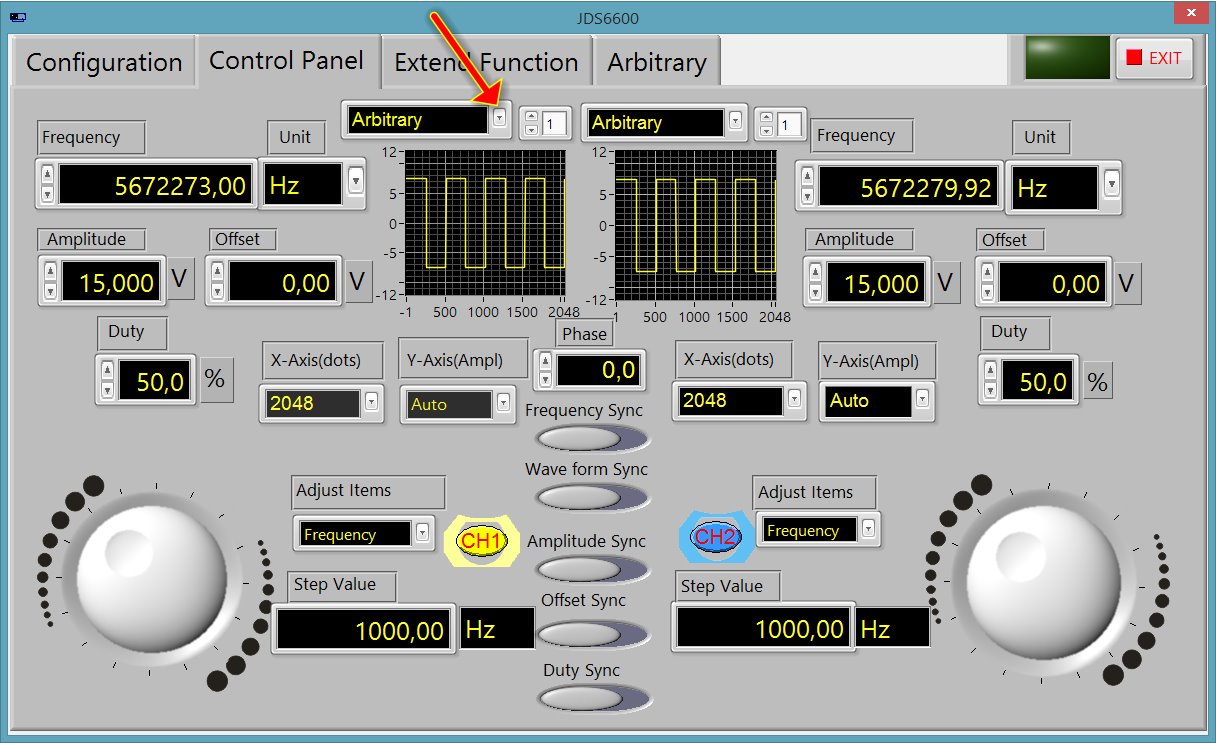
Task: Click CH1 arbitrary wave number stepper
Action: coord(531,124)
